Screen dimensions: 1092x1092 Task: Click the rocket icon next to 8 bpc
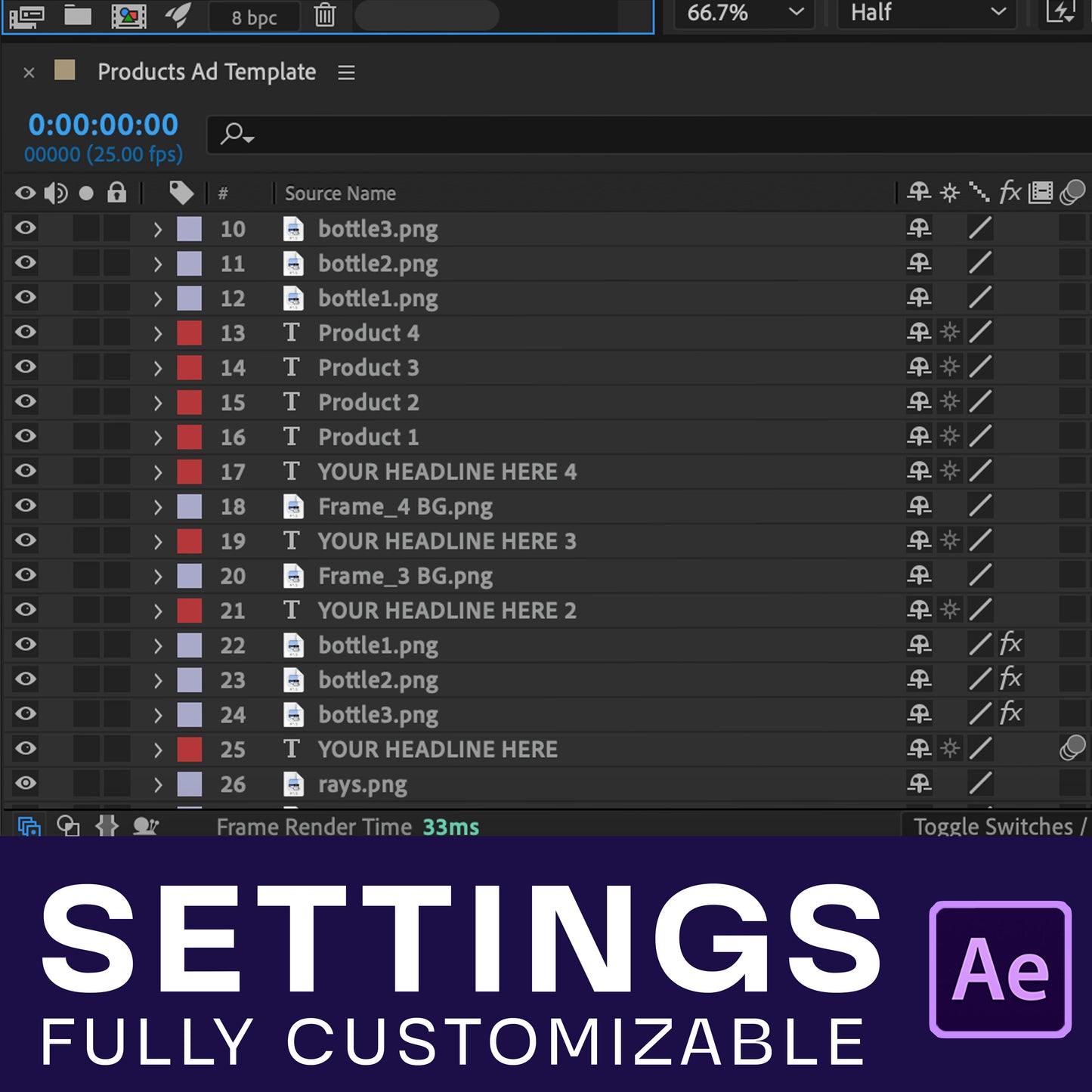tap(178, 15)
